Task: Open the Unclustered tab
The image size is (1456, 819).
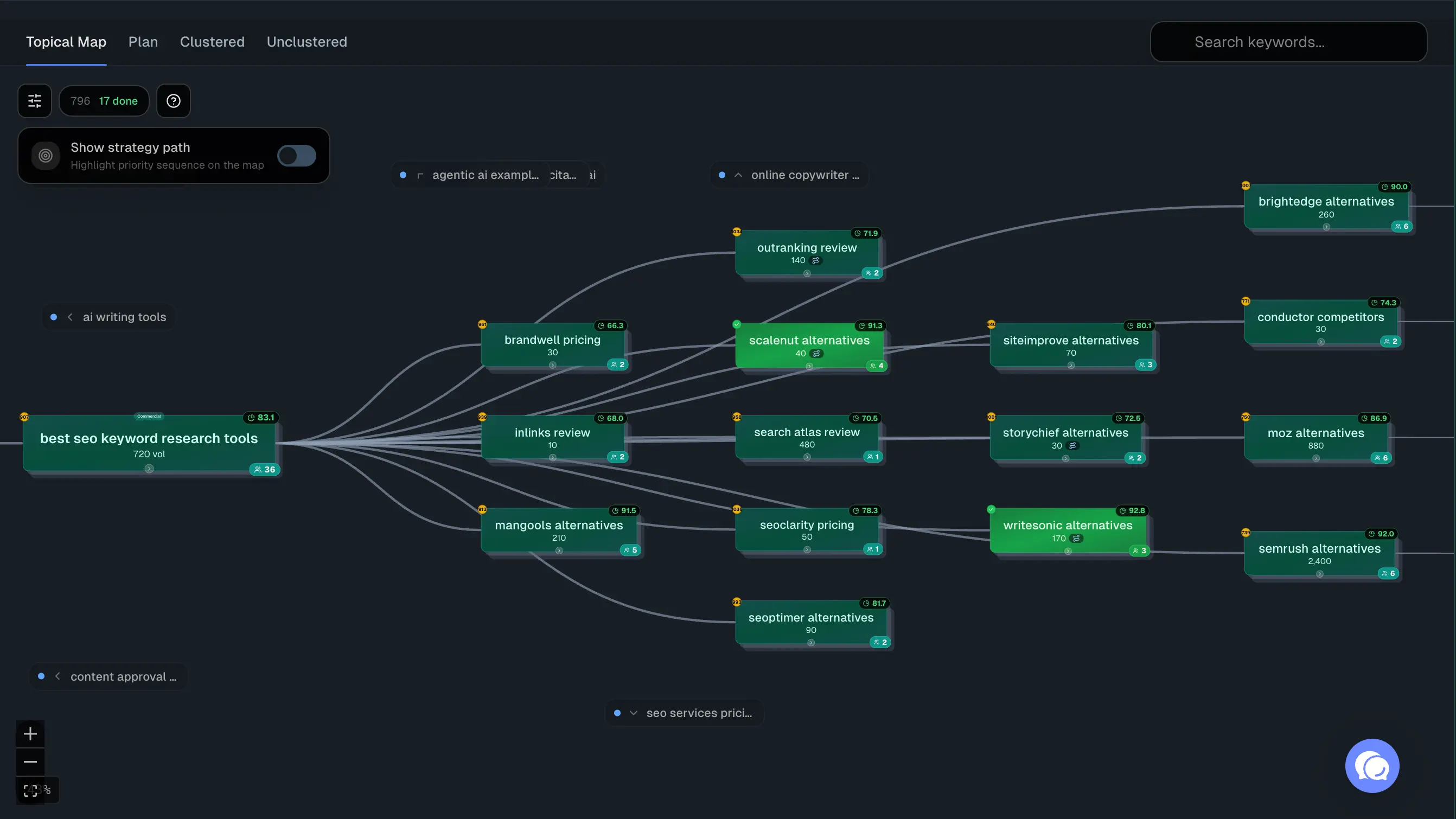Action: click(x=307, y=42)
